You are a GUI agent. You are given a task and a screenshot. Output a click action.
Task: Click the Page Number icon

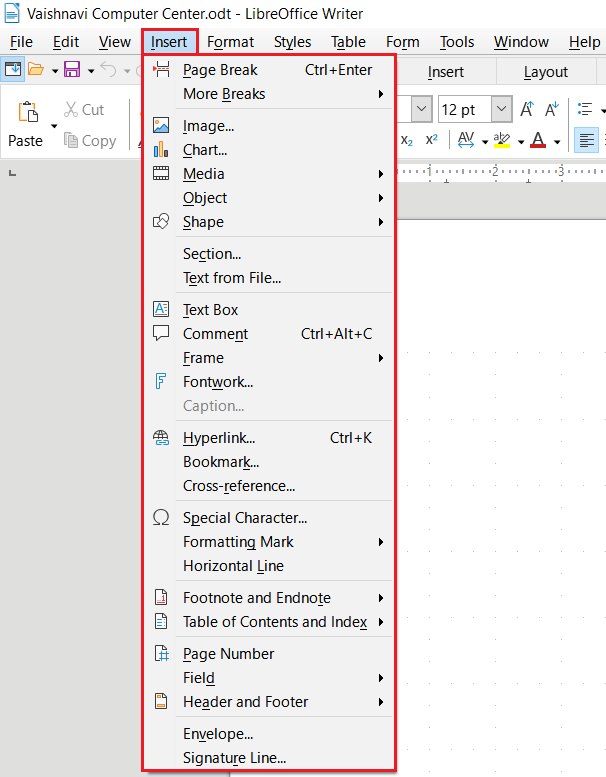click(162, 653)
